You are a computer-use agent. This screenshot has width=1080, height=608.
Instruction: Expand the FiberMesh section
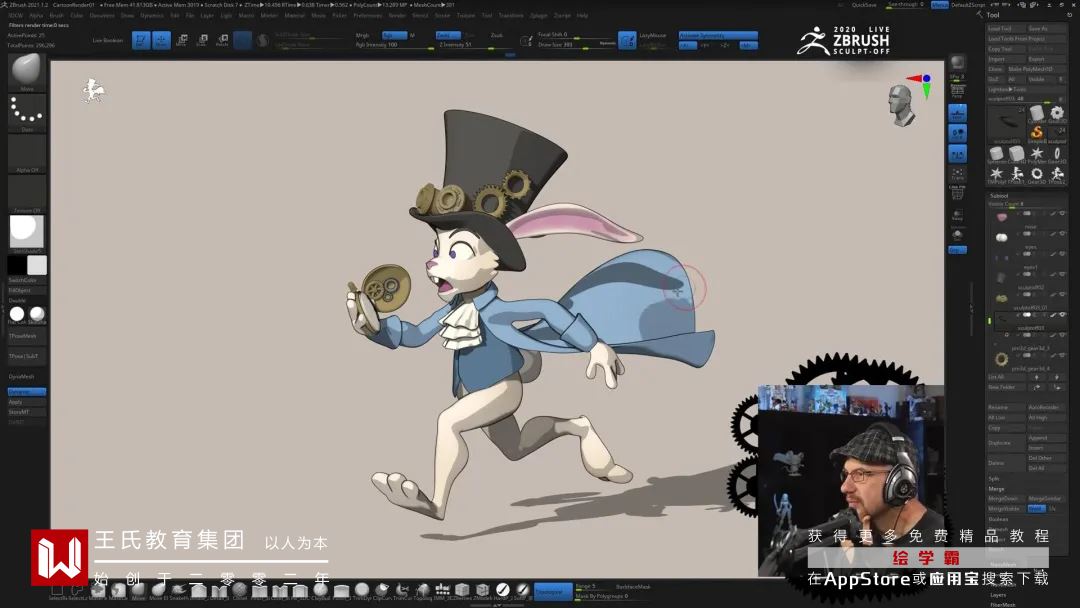(1003, 605)
